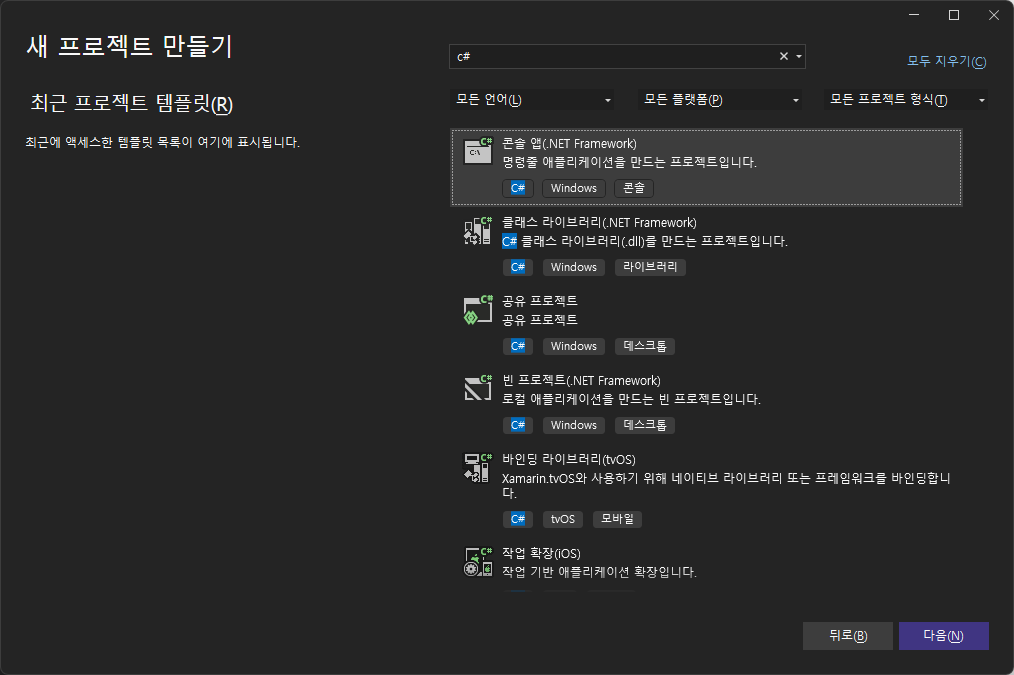
Task: Click the 데스크톱 tag under 빈 프로젝트
Action: click(645, 425)
